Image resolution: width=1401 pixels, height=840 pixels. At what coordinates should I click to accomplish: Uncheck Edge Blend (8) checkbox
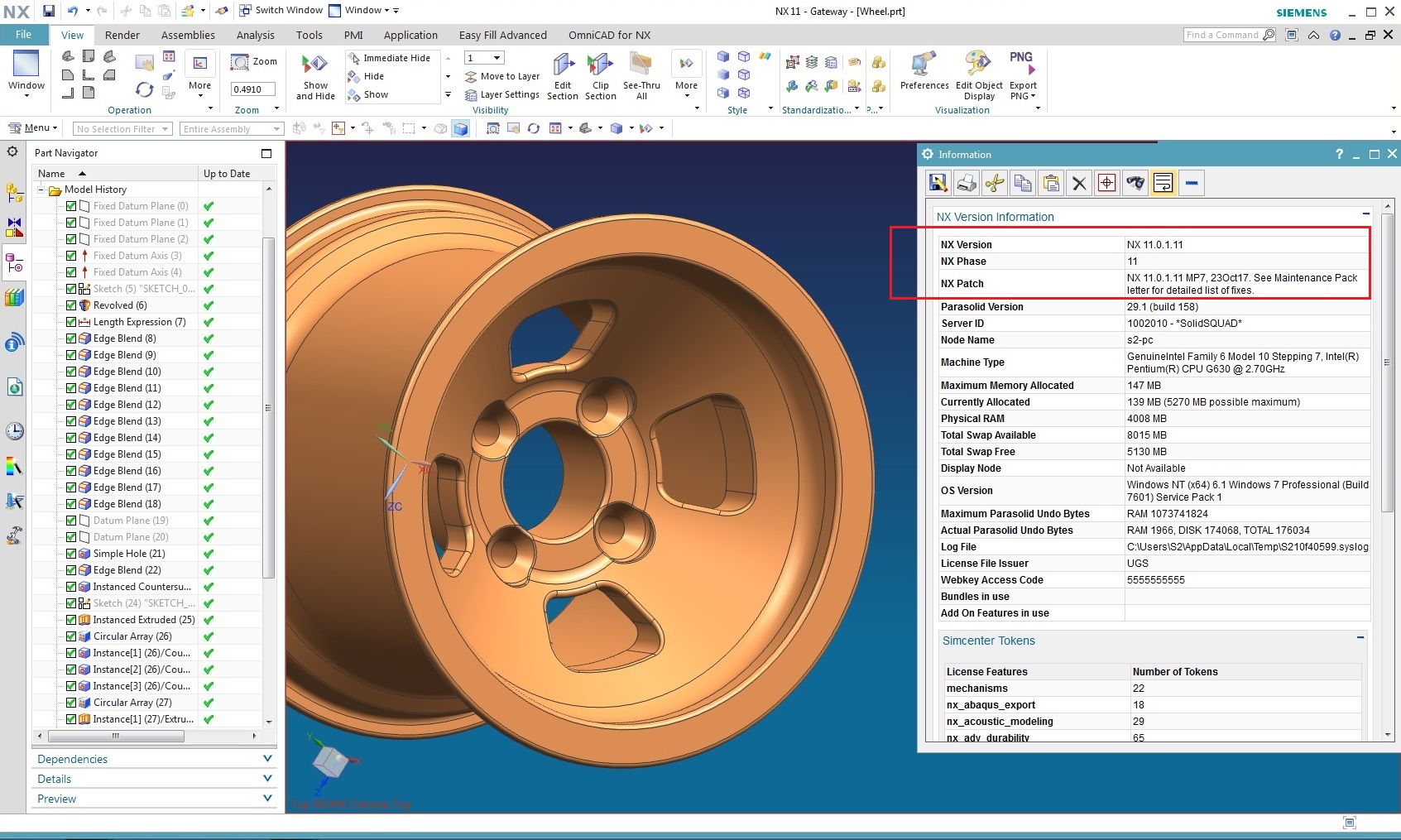(71, 338)
